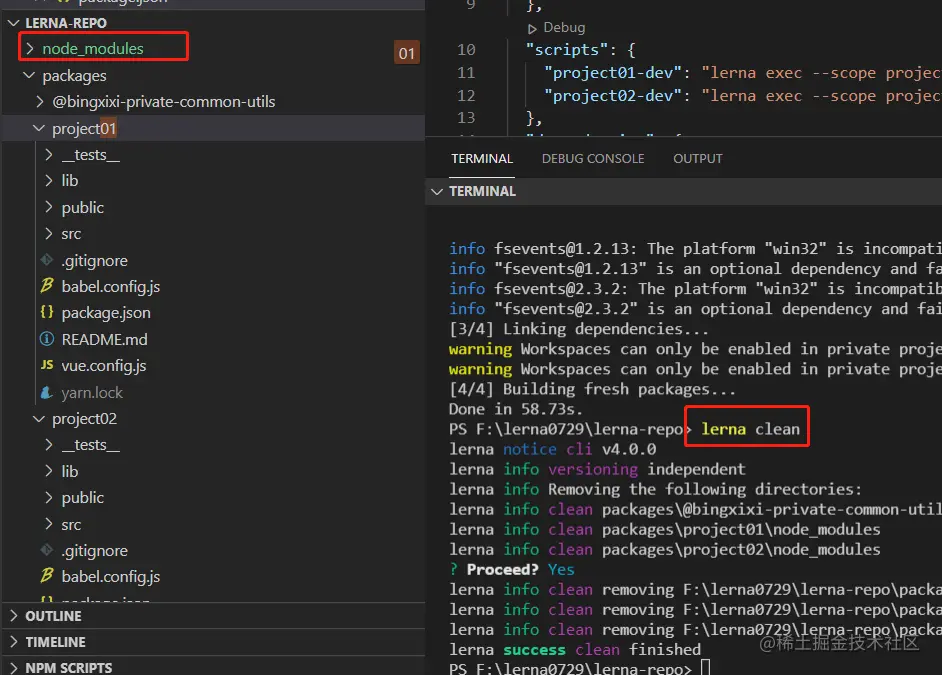Switch to the DEBUG CONSOLE tab
Image resolution: width=942 pixels, height=675 pixels.
593,159
